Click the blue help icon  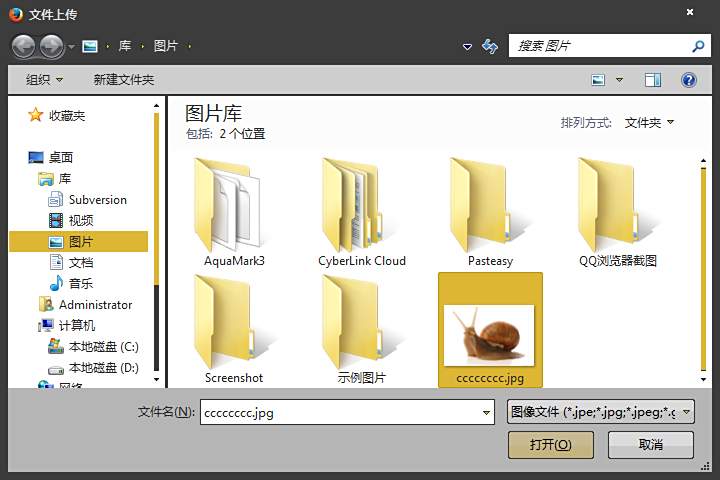point(689,80)
